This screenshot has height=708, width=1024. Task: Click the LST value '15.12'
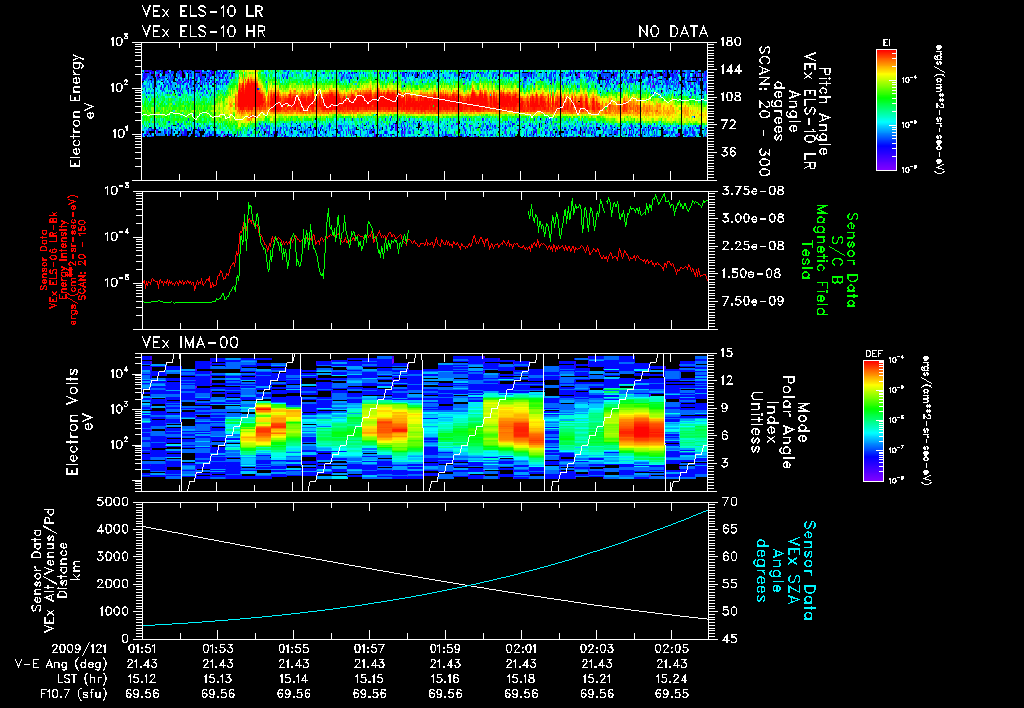pyautogui.click(x=142, y=679)
